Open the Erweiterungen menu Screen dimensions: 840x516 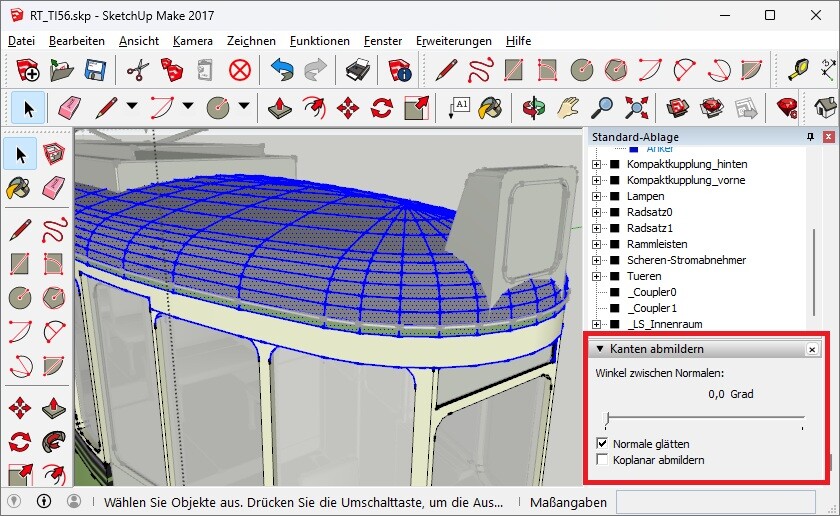coord(453,41)
